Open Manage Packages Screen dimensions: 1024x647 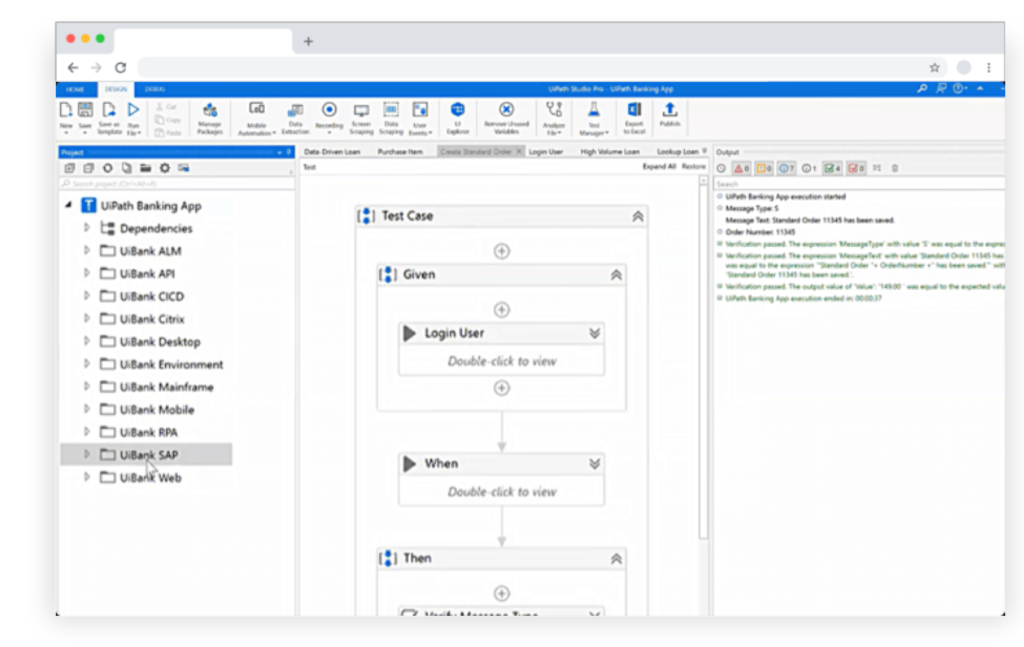tap(210, 118)
